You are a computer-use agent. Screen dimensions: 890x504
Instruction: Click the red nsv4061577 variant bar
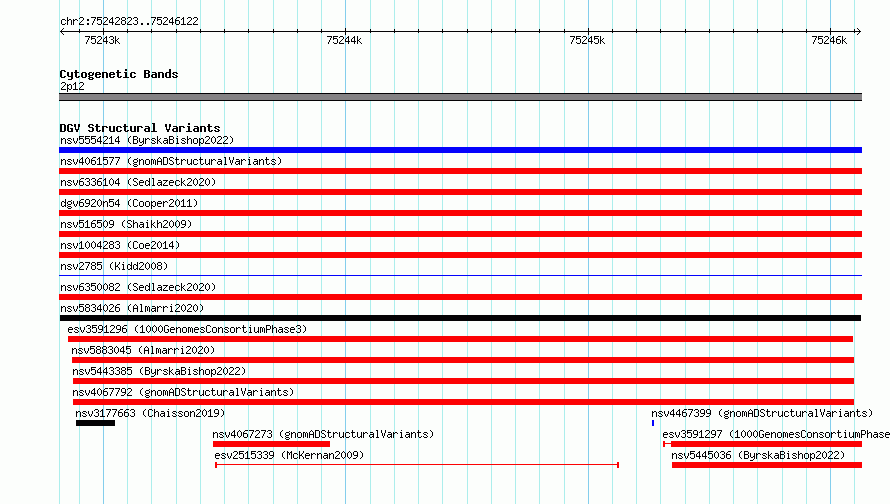click(460, 171)
